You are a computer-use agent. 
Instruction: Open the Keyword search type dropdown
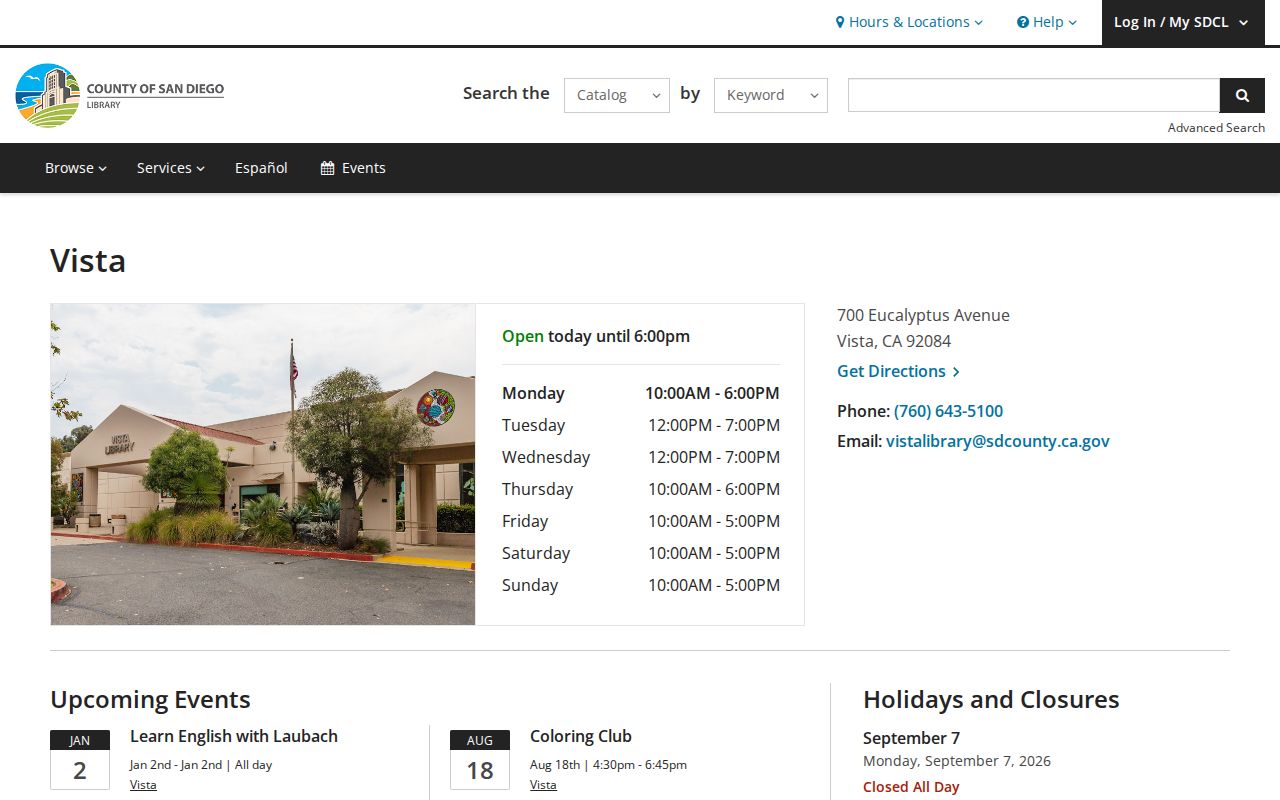pyautogui.click(x=771, y=95)
